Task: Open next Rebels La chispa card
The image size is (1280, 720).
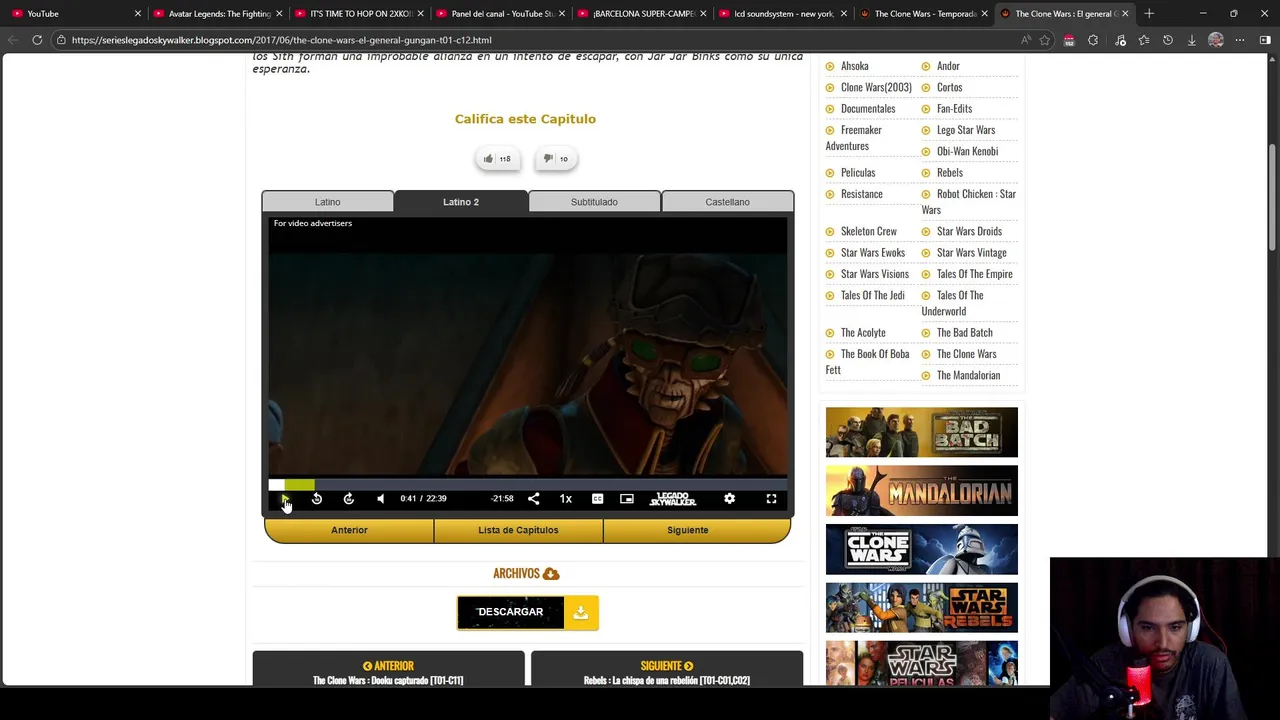Action: click(x=667, y=670)
